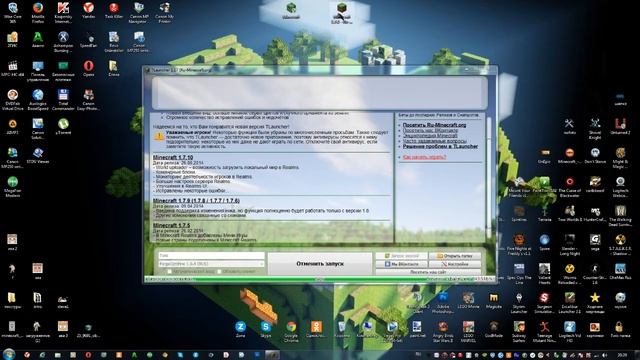Open the Don't Starve desktop shortcut
This screenshot has width=640, height=360.
pyautogui.click(x=595, y=155)
